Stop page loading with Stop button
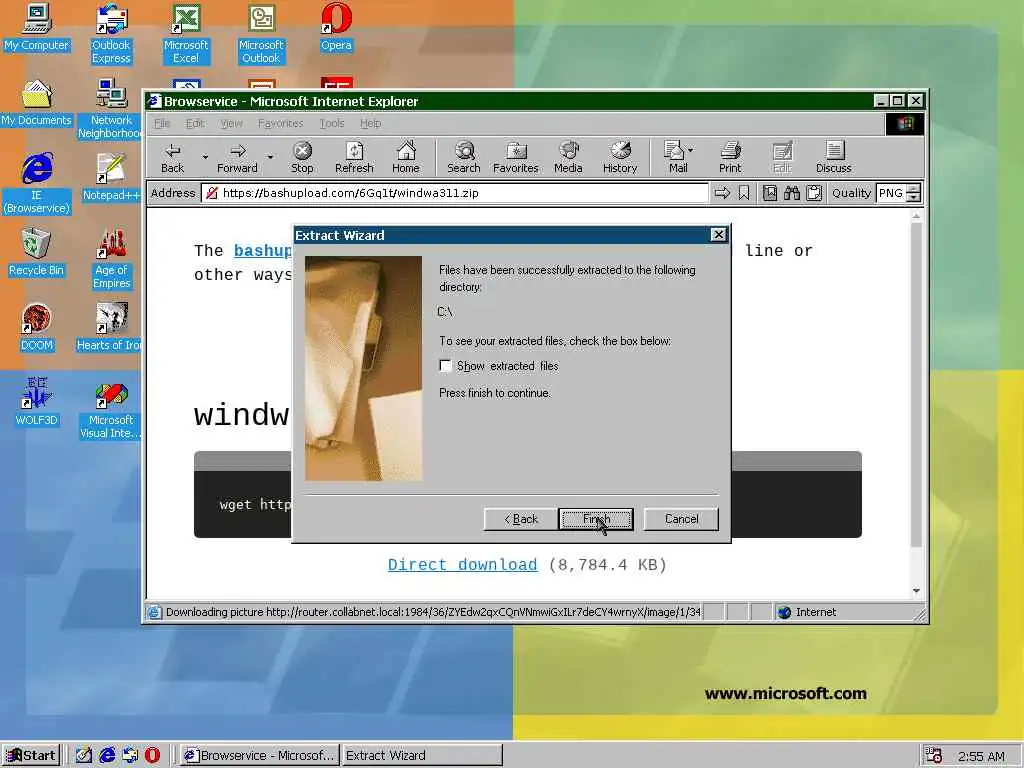 coord(302,157)
